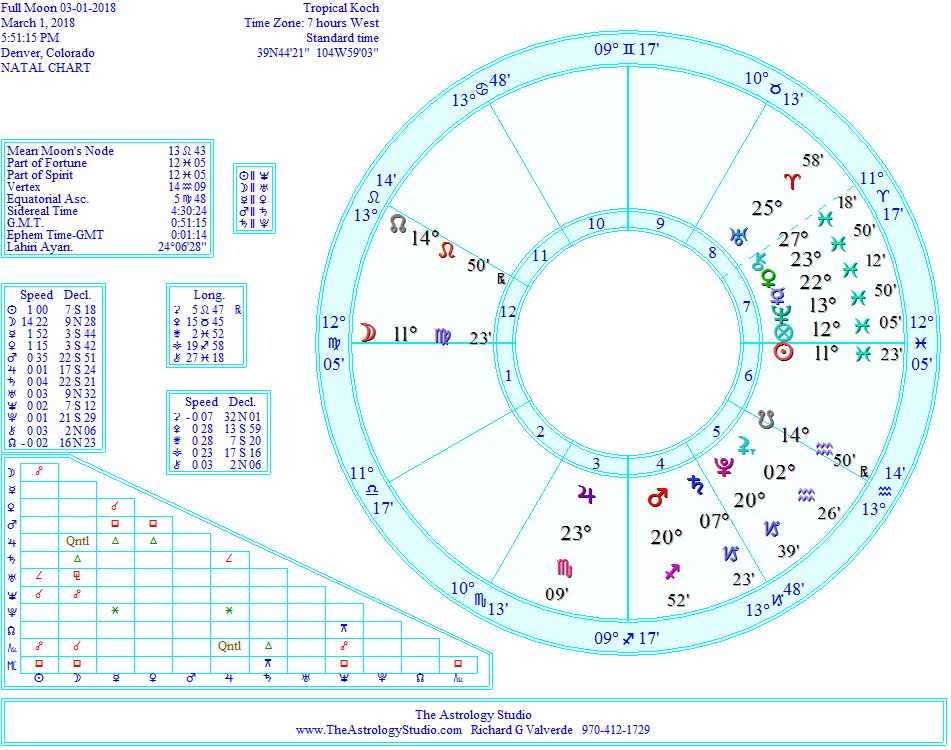The image size is (951, 750).
Task: Click "The Astrology Studio" footer title
Action: tap(474, 714)
